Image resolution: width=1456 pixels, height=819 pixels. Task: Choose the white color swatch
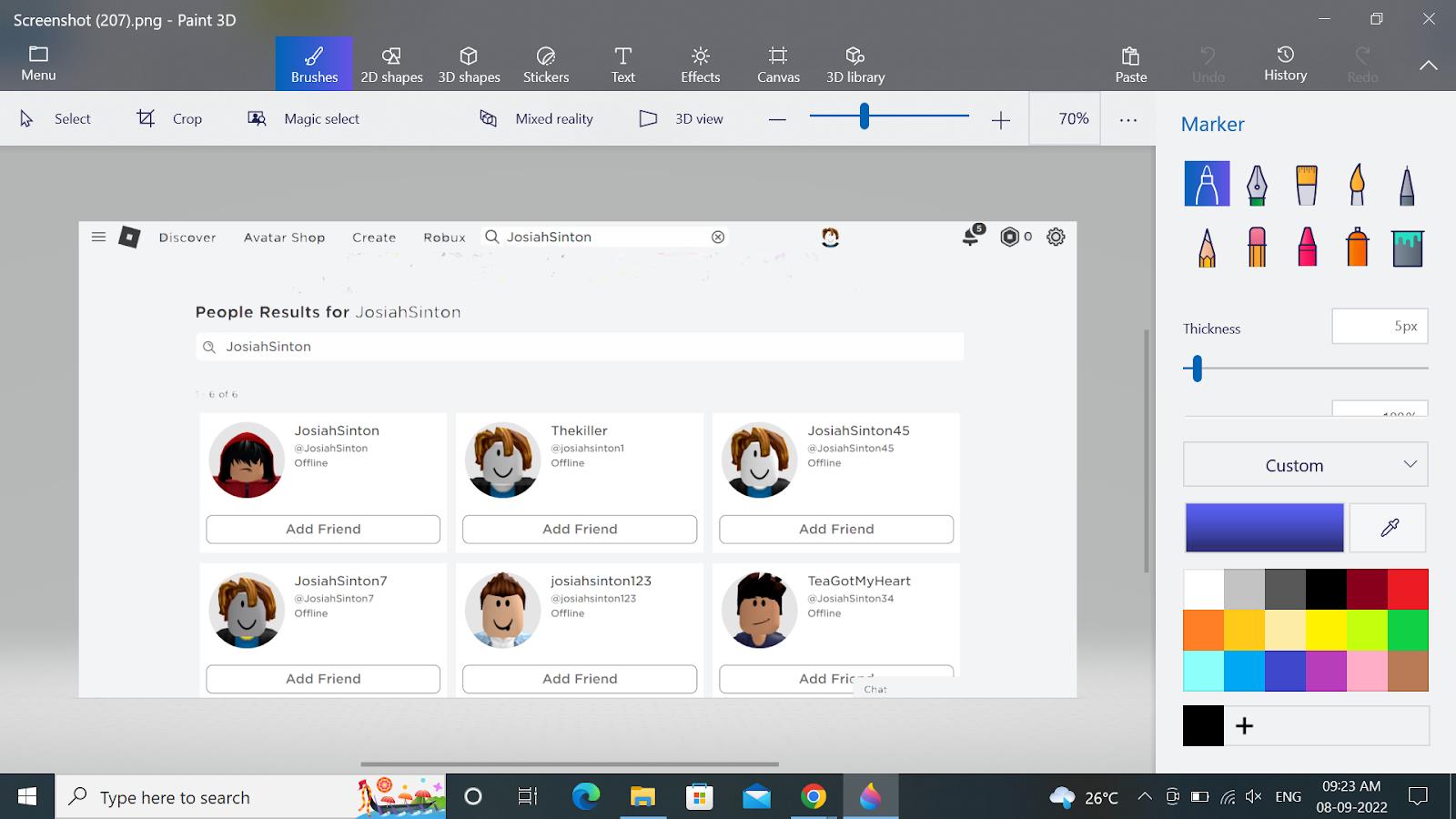click(1203, 589)
